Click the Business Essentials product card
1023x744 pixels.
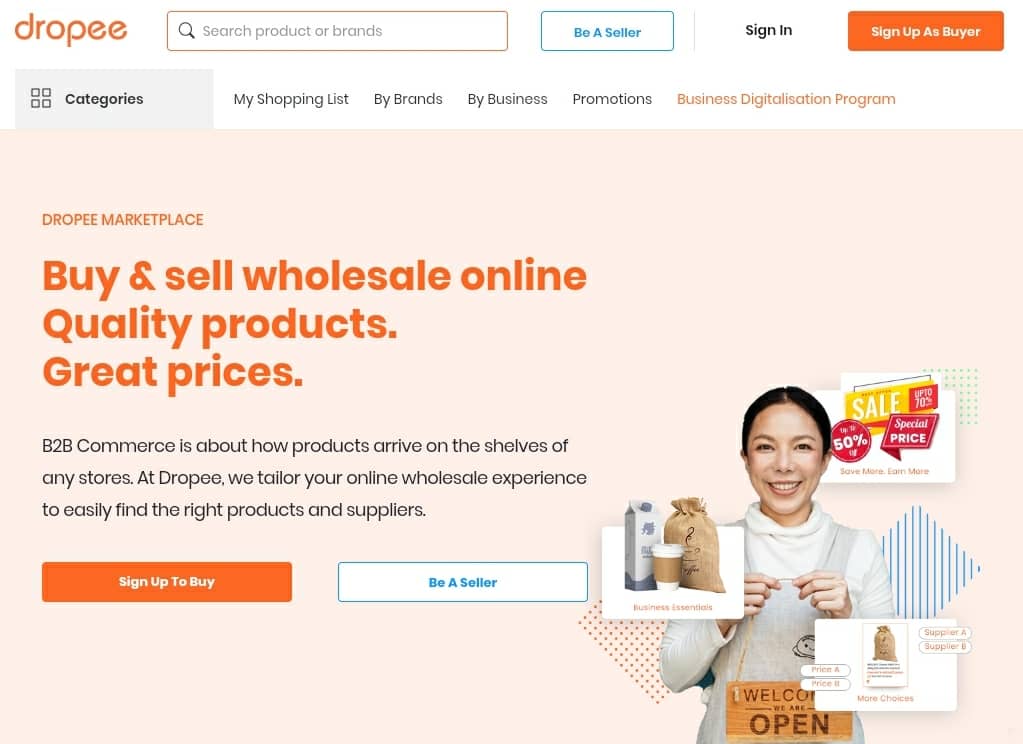pos(673,572)
